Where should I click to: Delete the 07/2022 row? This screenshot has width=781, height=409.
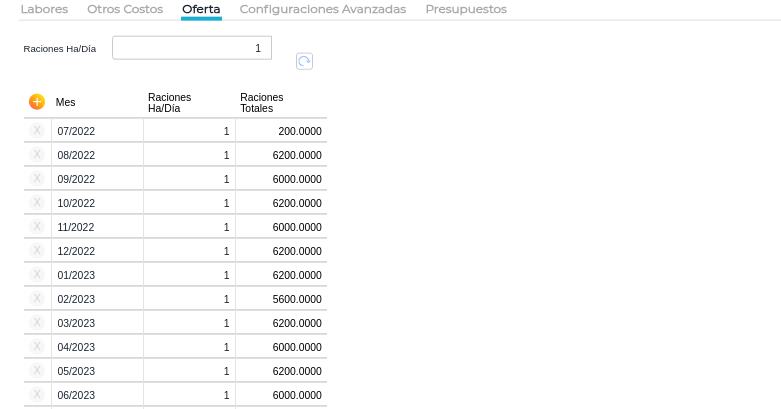(37, 130)
